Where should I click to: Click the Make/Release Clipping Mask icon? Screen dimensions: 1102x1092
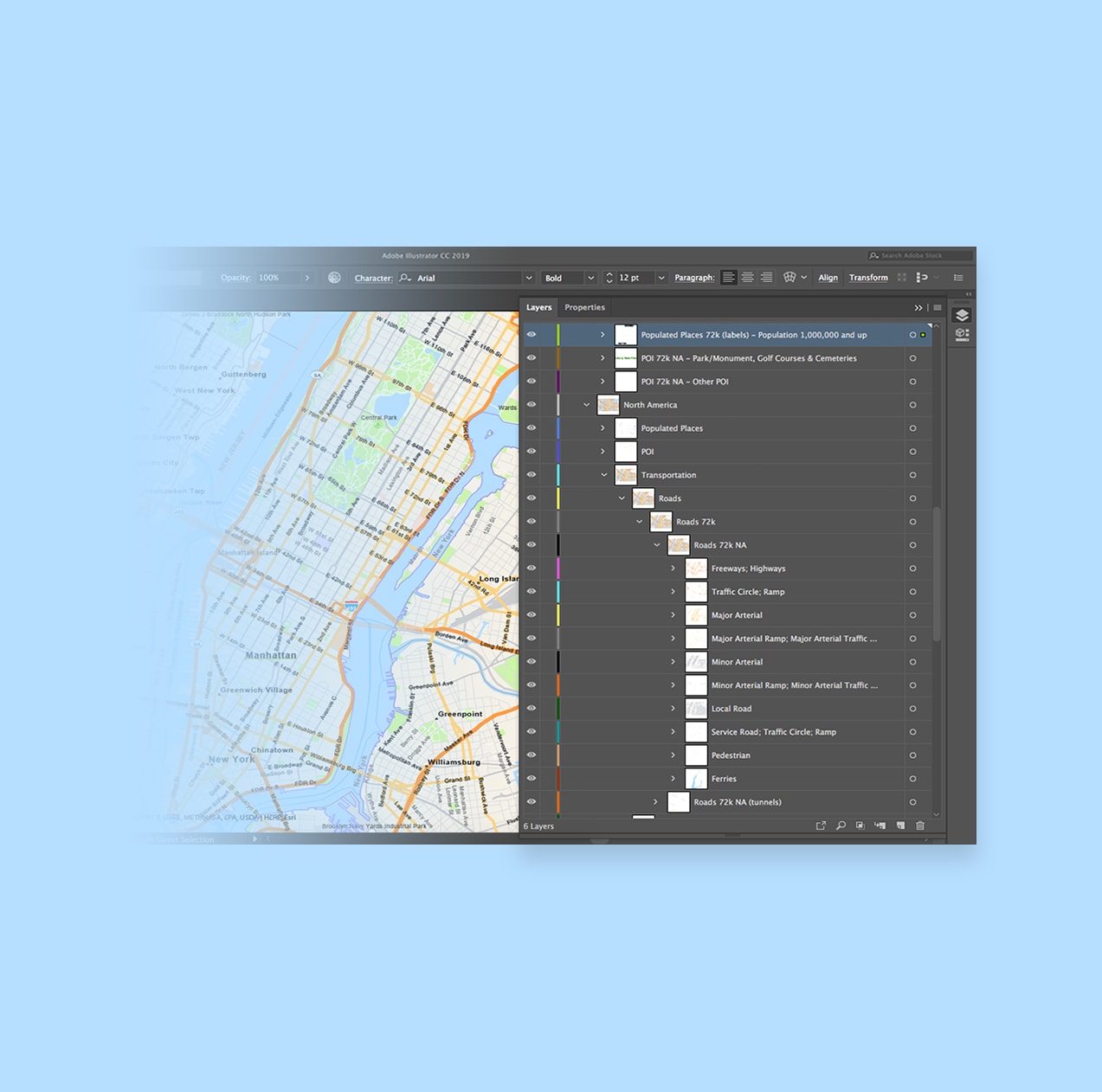[x=860, y=825]
